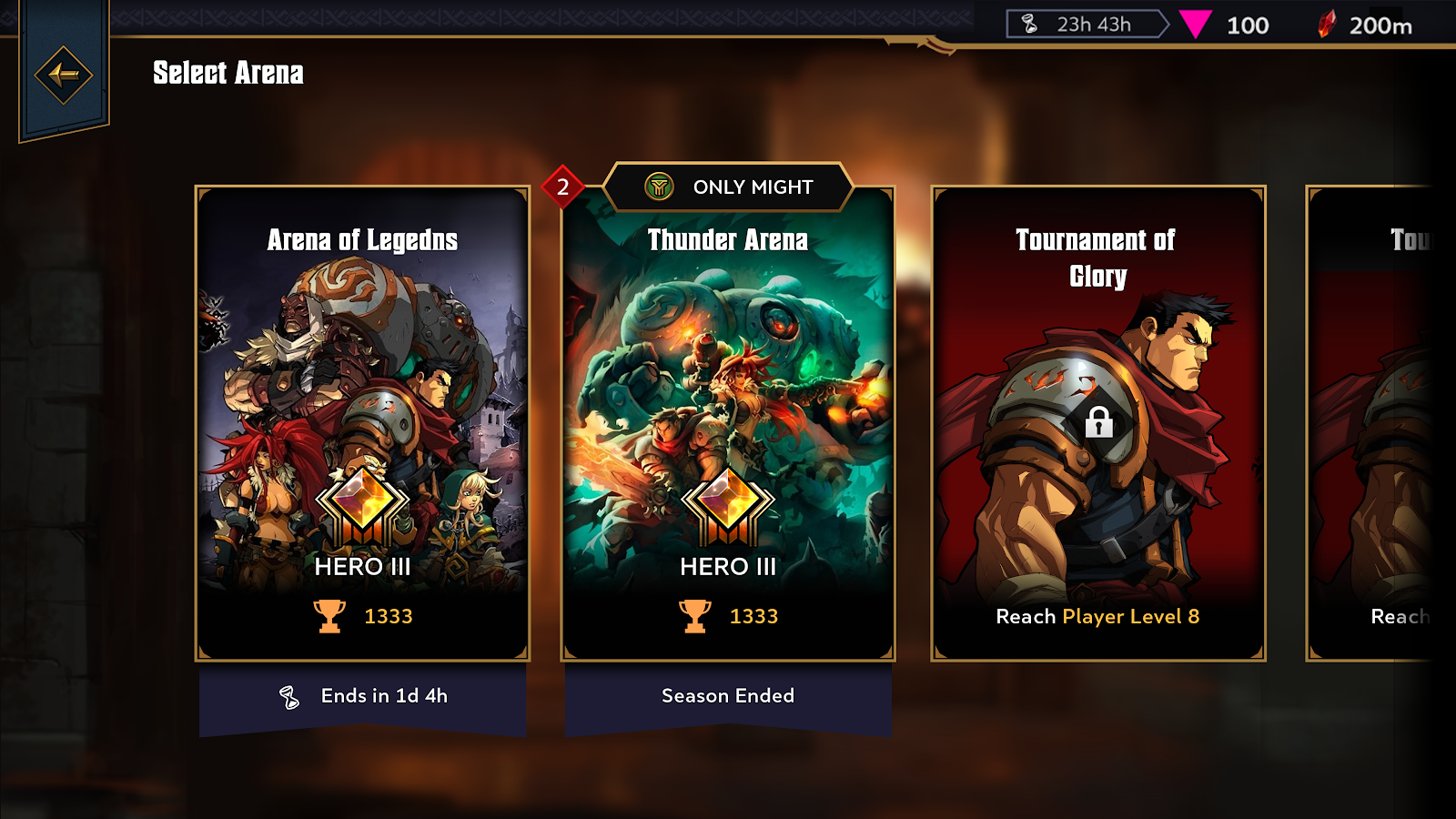Screen dimensions: 1456x819
Task: Click the red crystal currency icon
Action: tap(1328, 25)
